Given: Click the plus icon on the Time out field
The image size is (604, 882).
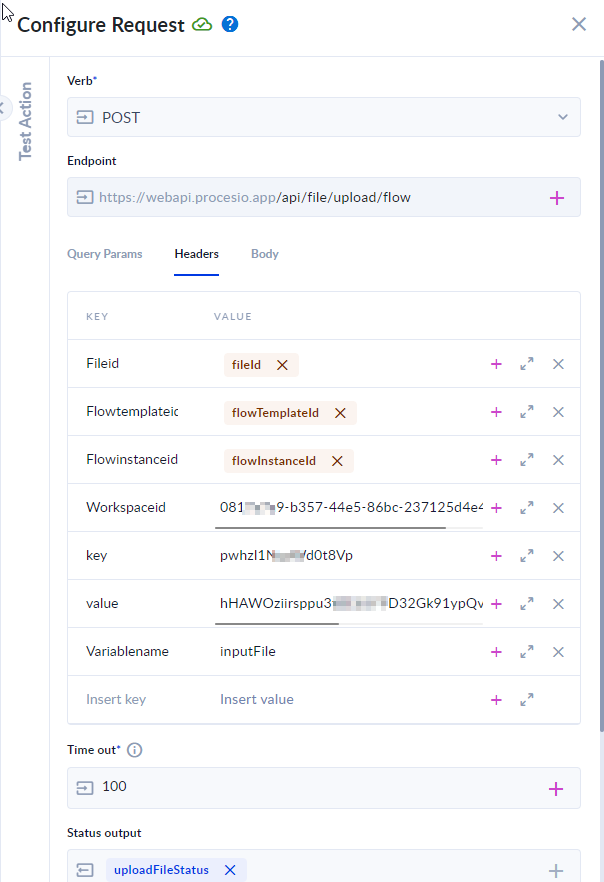Looking at the screenshot, I should pos(557,787).
